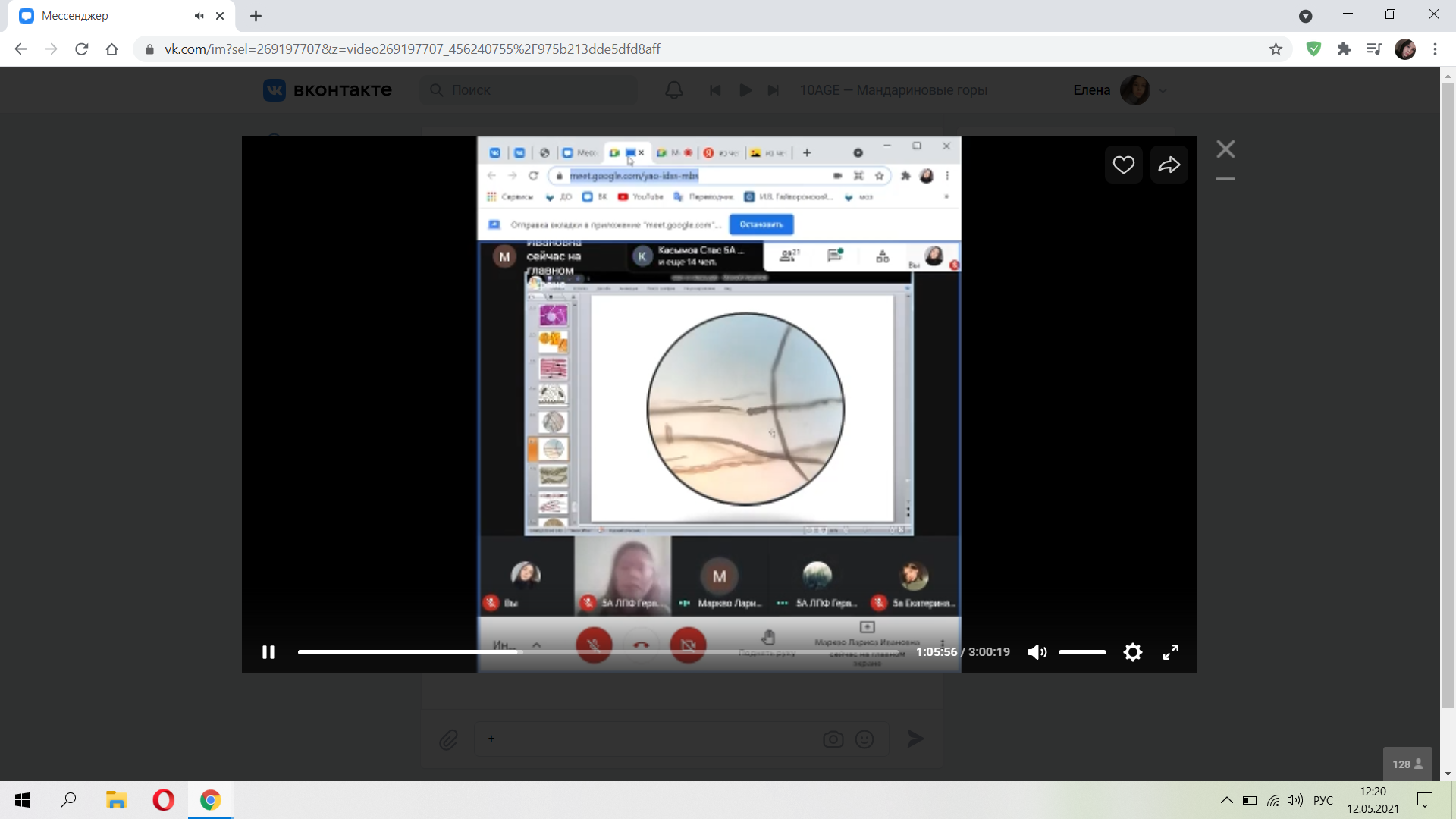
Task: Close the Мессенджер browser tab
Action: 220,16
